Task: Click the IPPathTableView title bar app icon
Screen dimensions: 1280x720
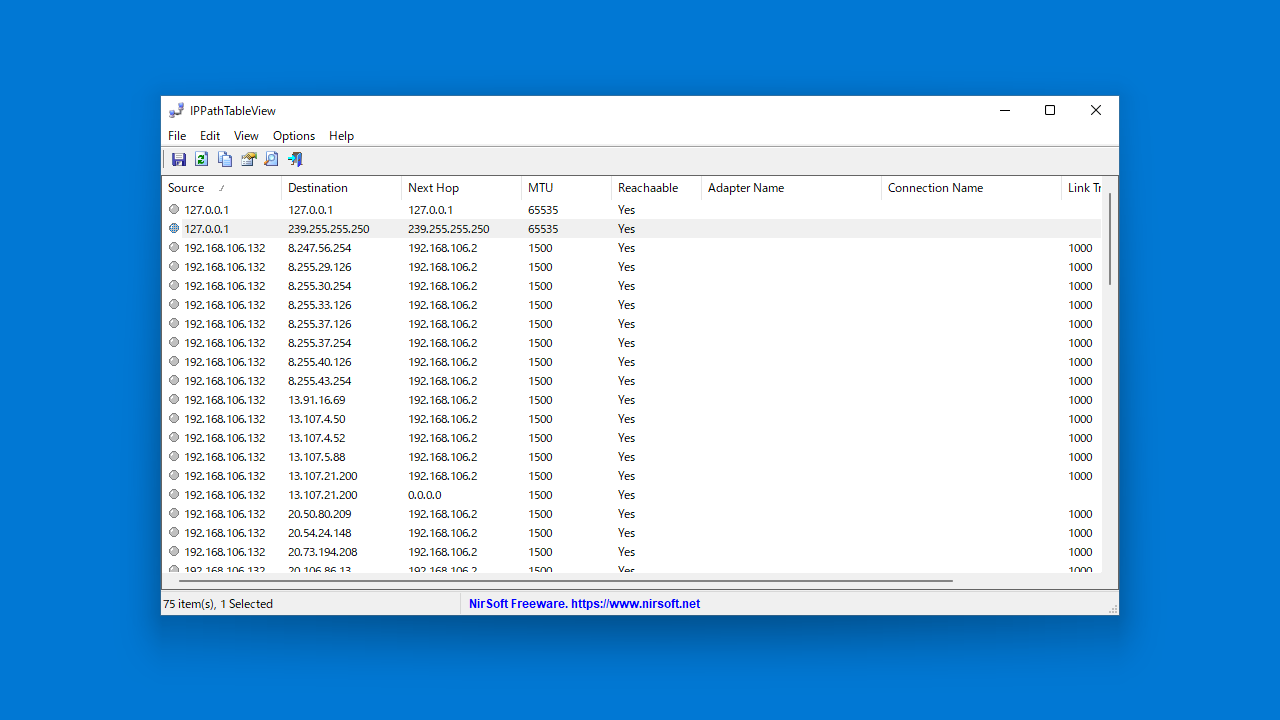Action: pyautogui.click(x=176, y=111)
